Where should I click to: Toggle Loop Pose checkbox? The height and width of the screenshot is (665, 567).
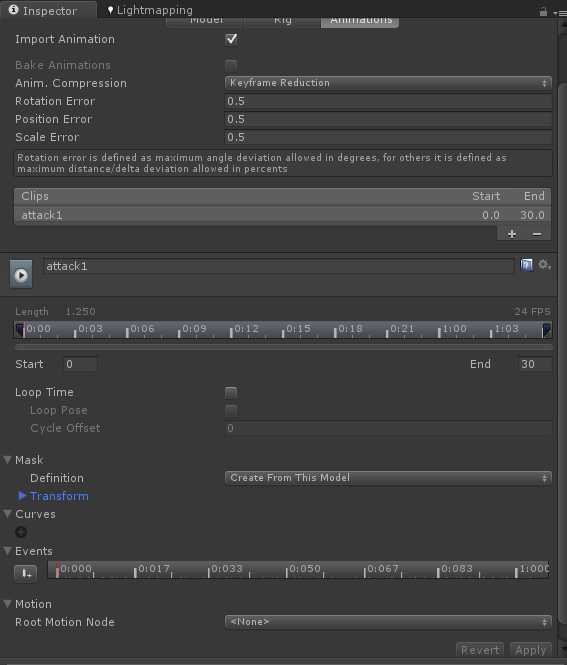231,410
